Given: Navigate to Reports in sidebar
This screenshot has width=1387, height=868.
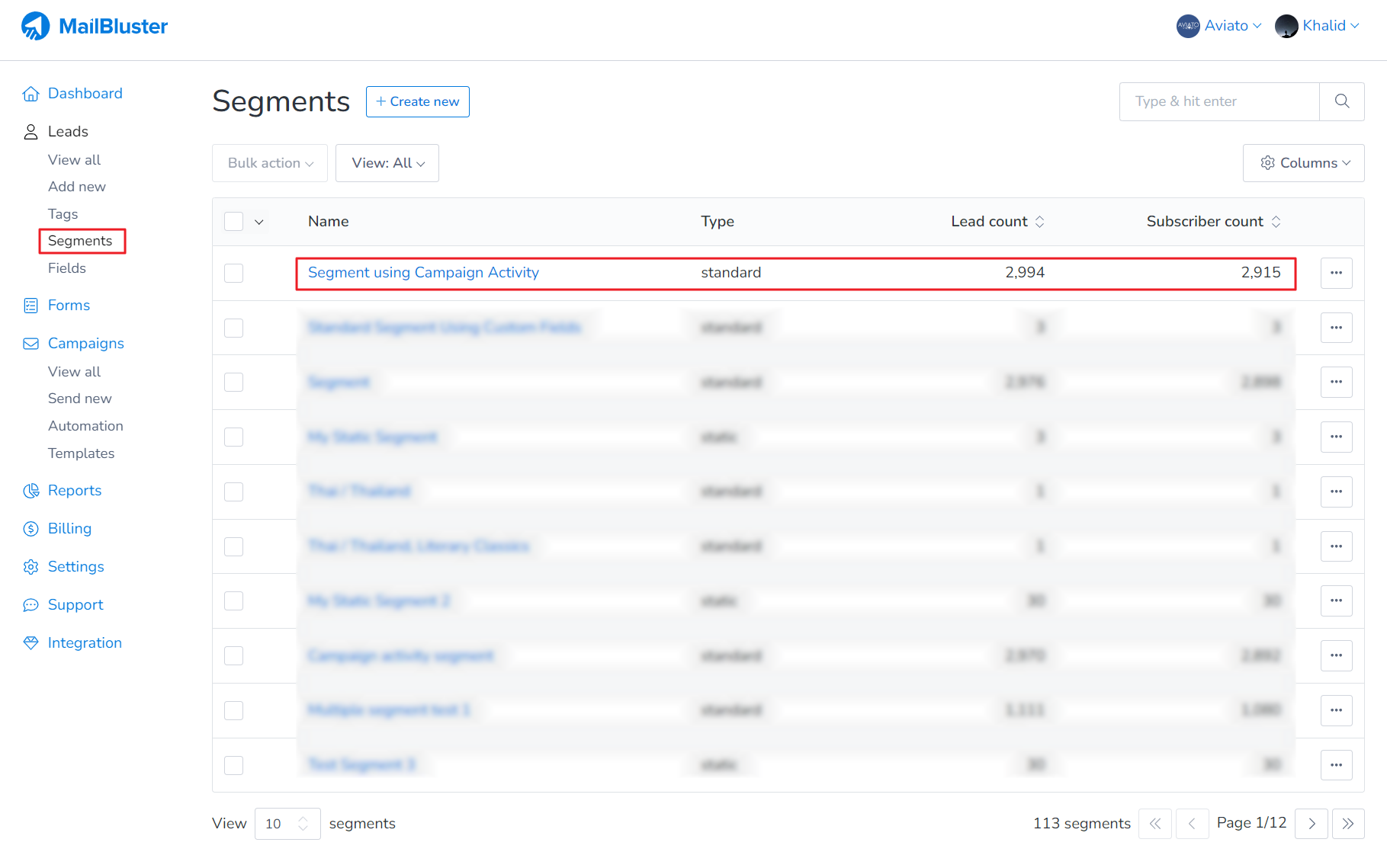Looking at the screenshot, I should (74, 491).
